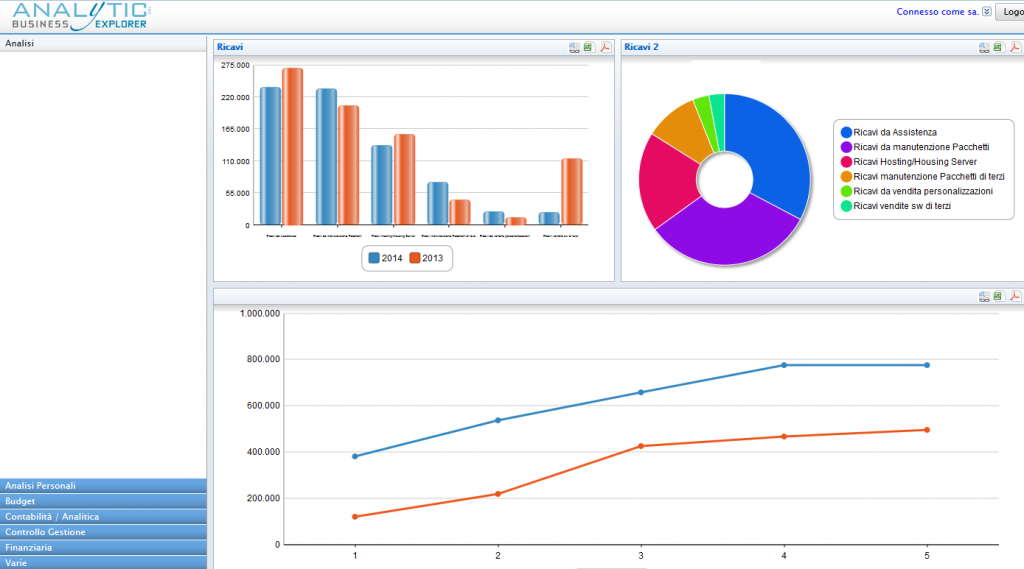The width and height of the screenshot is (1024, 569).
Task: Click the 275.000 axis label on bar chart
Action: [235, 65]
